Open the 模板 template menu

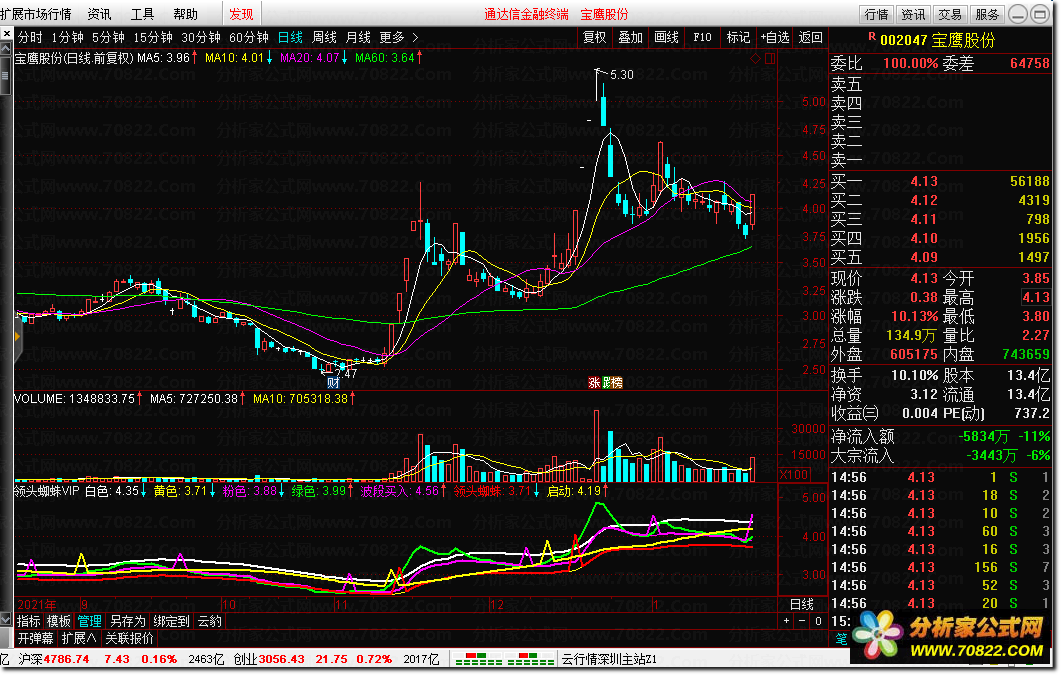pyautogui.click(x=59, y=621)
